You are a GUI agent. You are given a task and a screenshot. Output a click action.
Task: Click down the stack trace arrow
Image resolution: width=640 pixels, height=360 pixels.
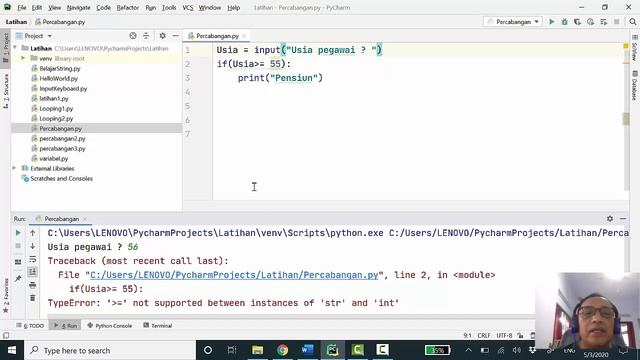point(33,246)
